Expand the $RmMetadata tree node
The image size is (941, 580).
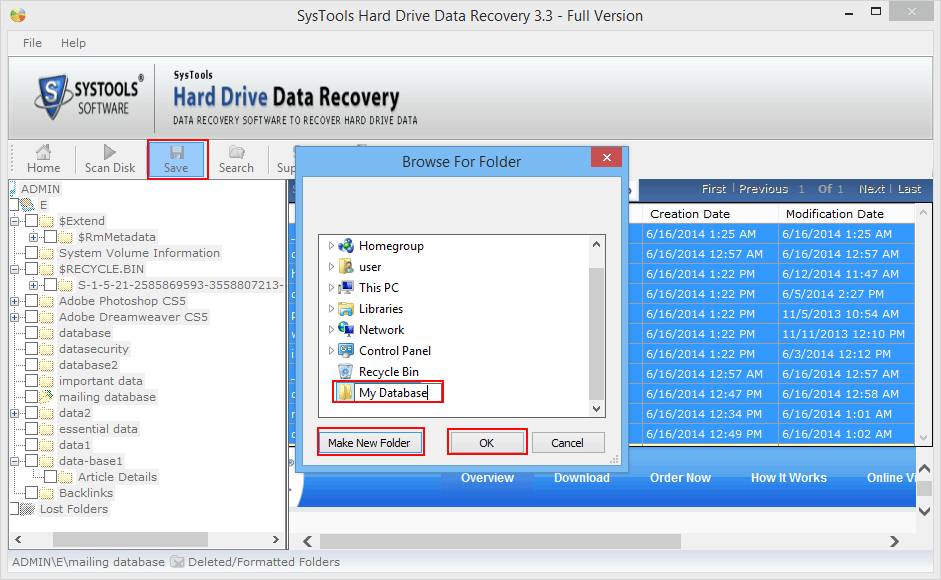click(34, 237)
